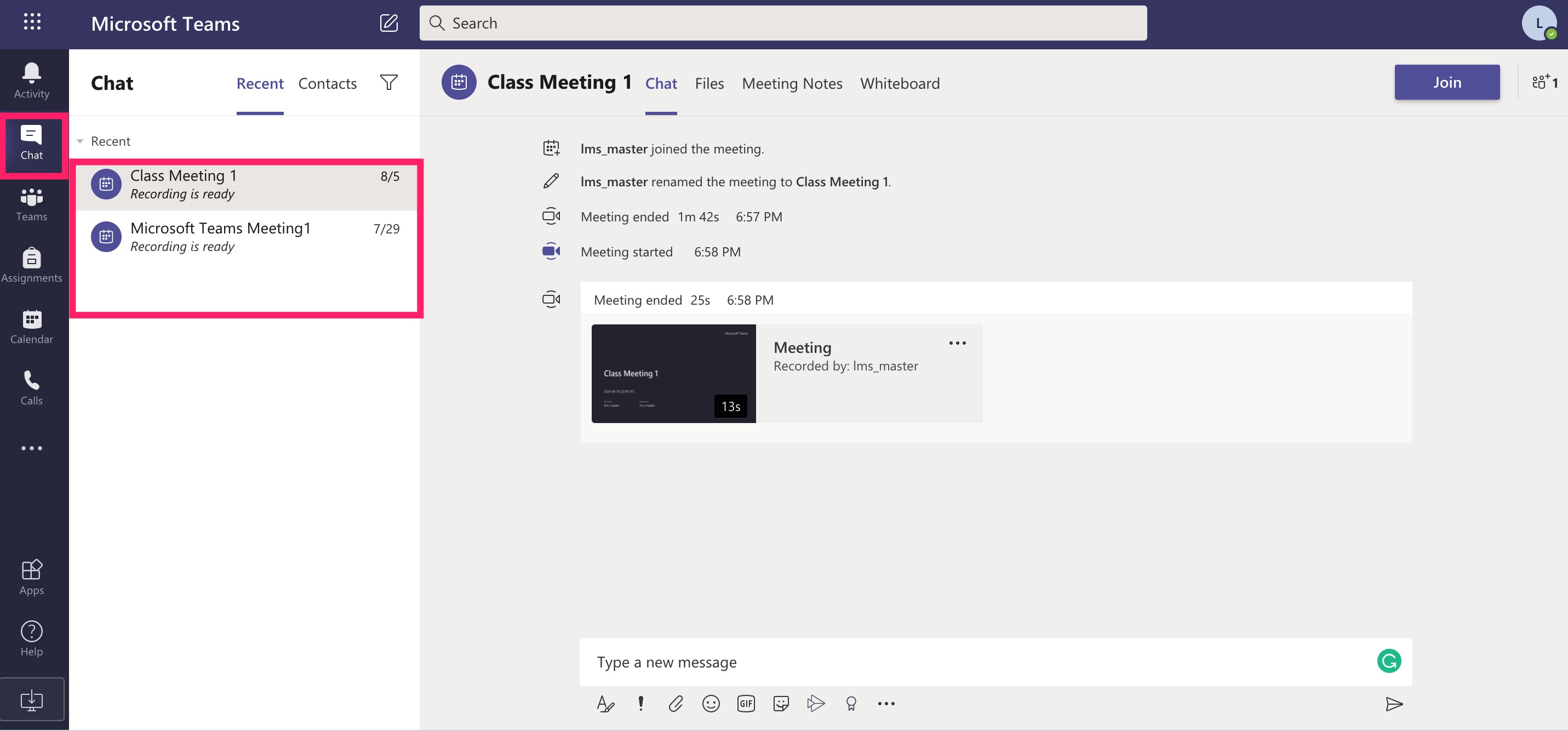Open the sticker picker
The width and height of the screenshot is (1568, 731).
point(781,704)
